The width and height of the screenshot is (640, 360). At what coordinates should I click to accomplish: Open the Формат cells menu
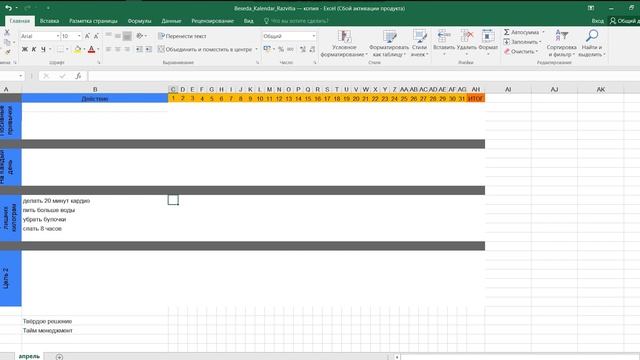tap(488, 42)
